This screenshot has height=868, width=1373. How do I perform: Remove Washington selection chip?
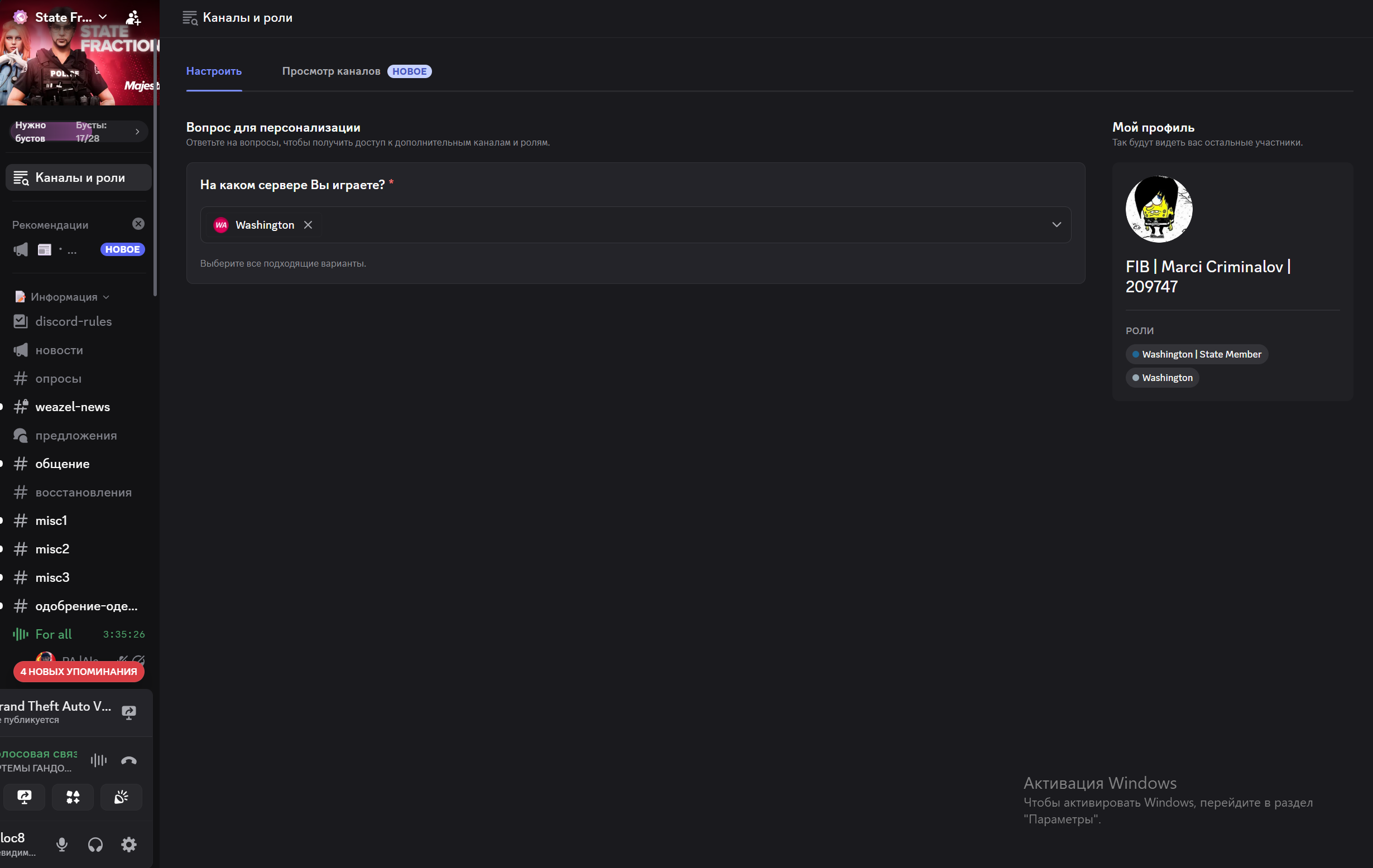pos(308,225)
